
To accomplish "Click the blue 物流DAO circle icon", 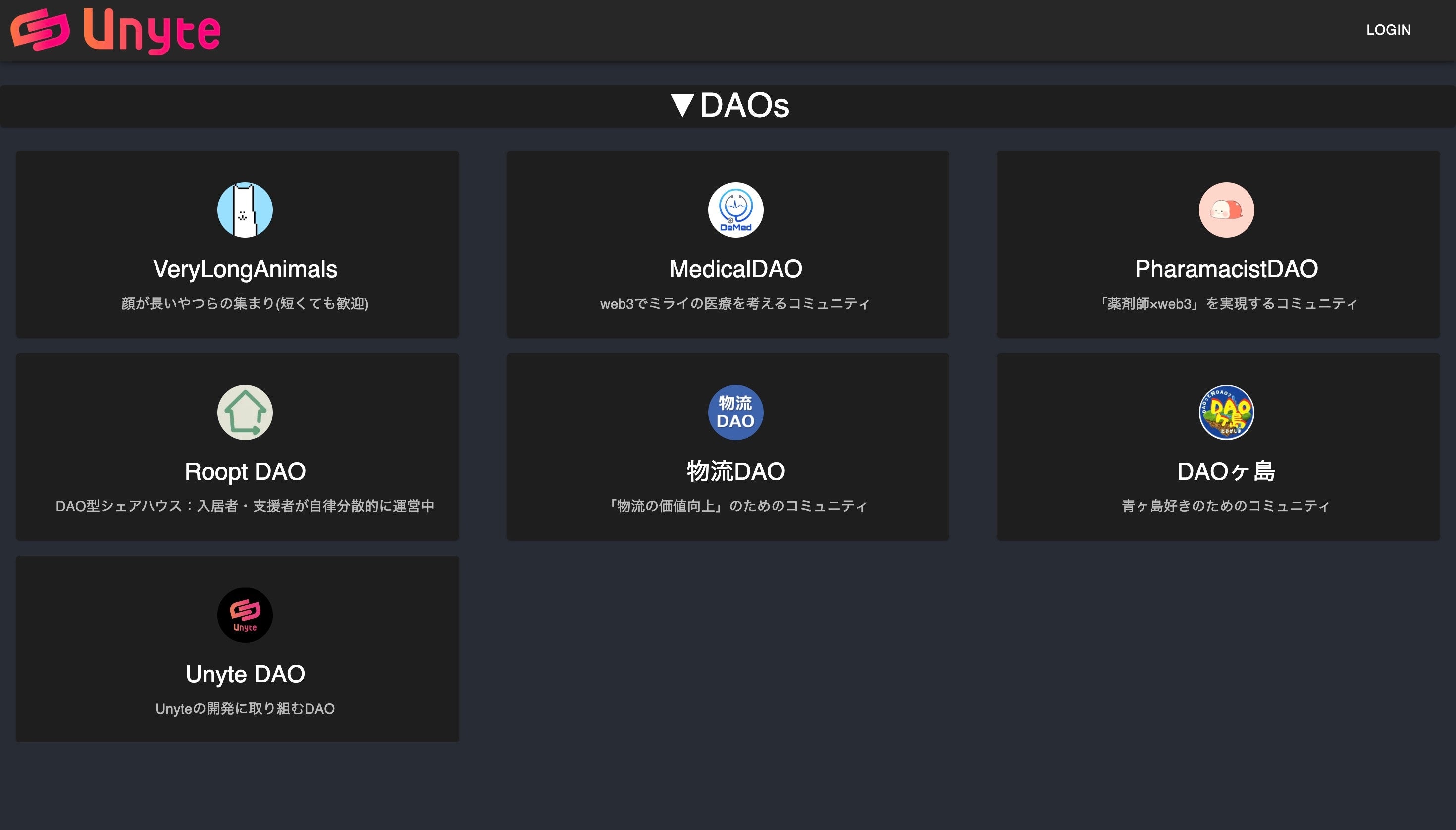I will 735,412.
